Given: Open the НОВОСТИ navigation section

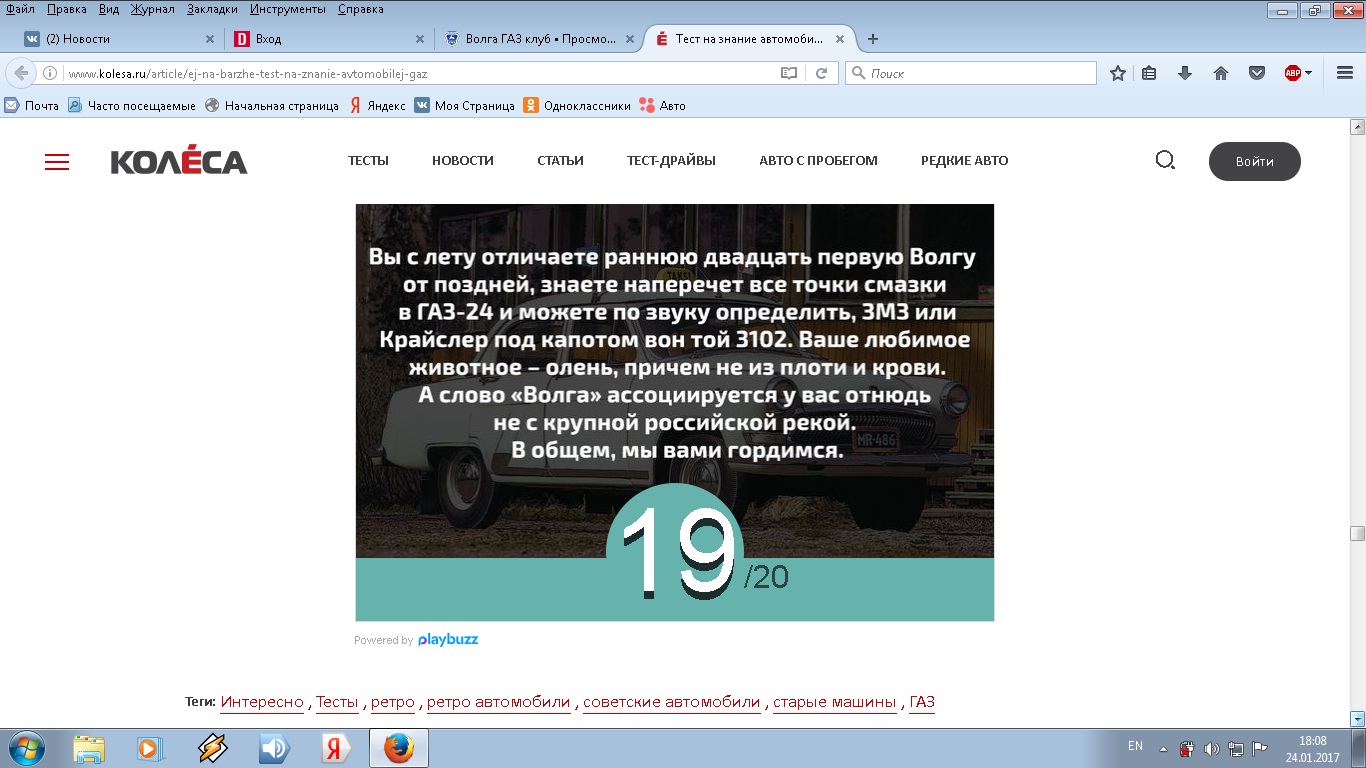Looking at the screenshot, I should point(463,160).
